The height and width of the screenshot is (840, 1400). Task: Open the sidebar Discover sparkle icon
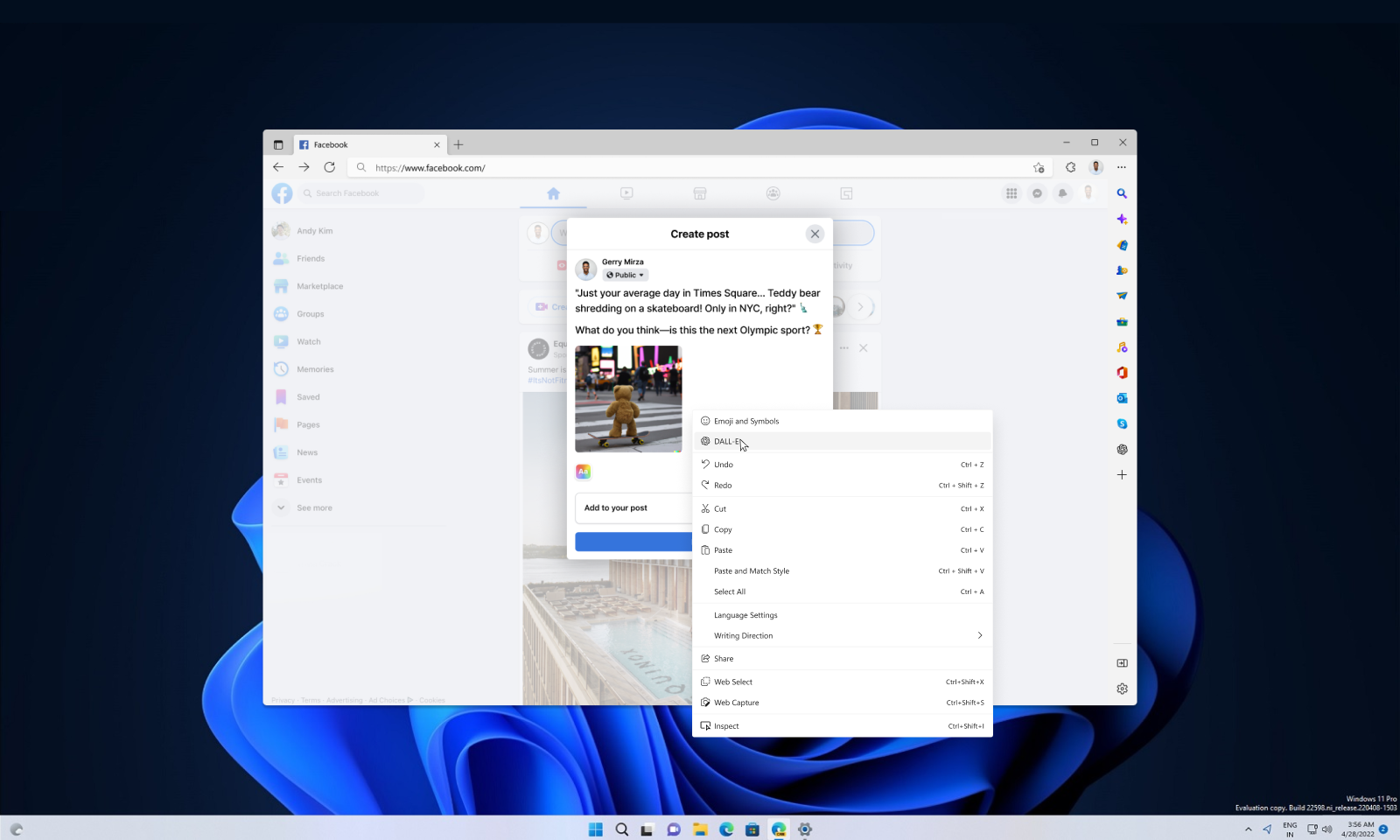1122,220
